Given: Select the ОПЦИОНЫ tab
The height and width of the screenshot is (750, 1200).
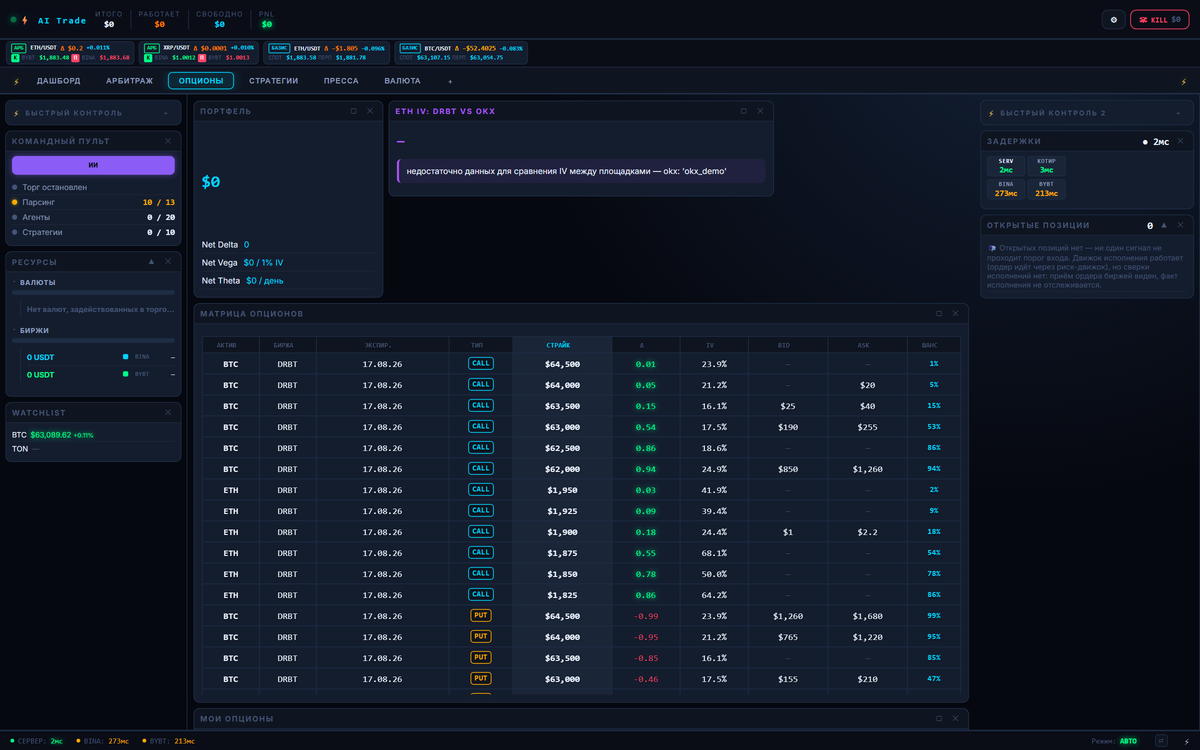Looking at the screenshot, I should (x=201, y=81).
